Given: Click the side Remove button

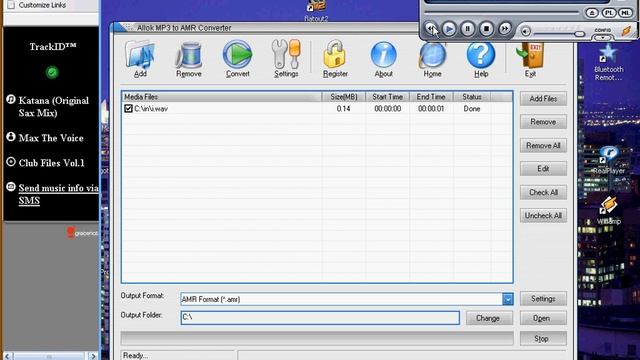Looking at the screenshot, I should point(543,122).
